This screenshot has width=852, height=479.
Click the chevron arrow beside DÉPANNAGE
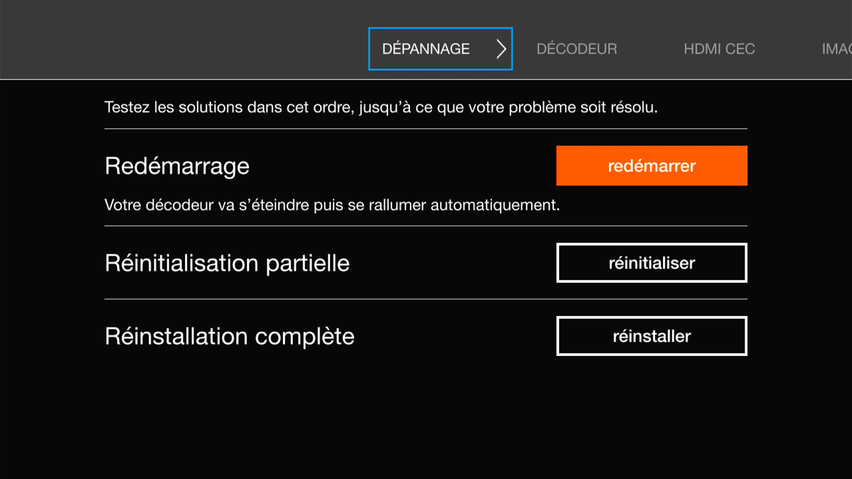pos(501,49)
